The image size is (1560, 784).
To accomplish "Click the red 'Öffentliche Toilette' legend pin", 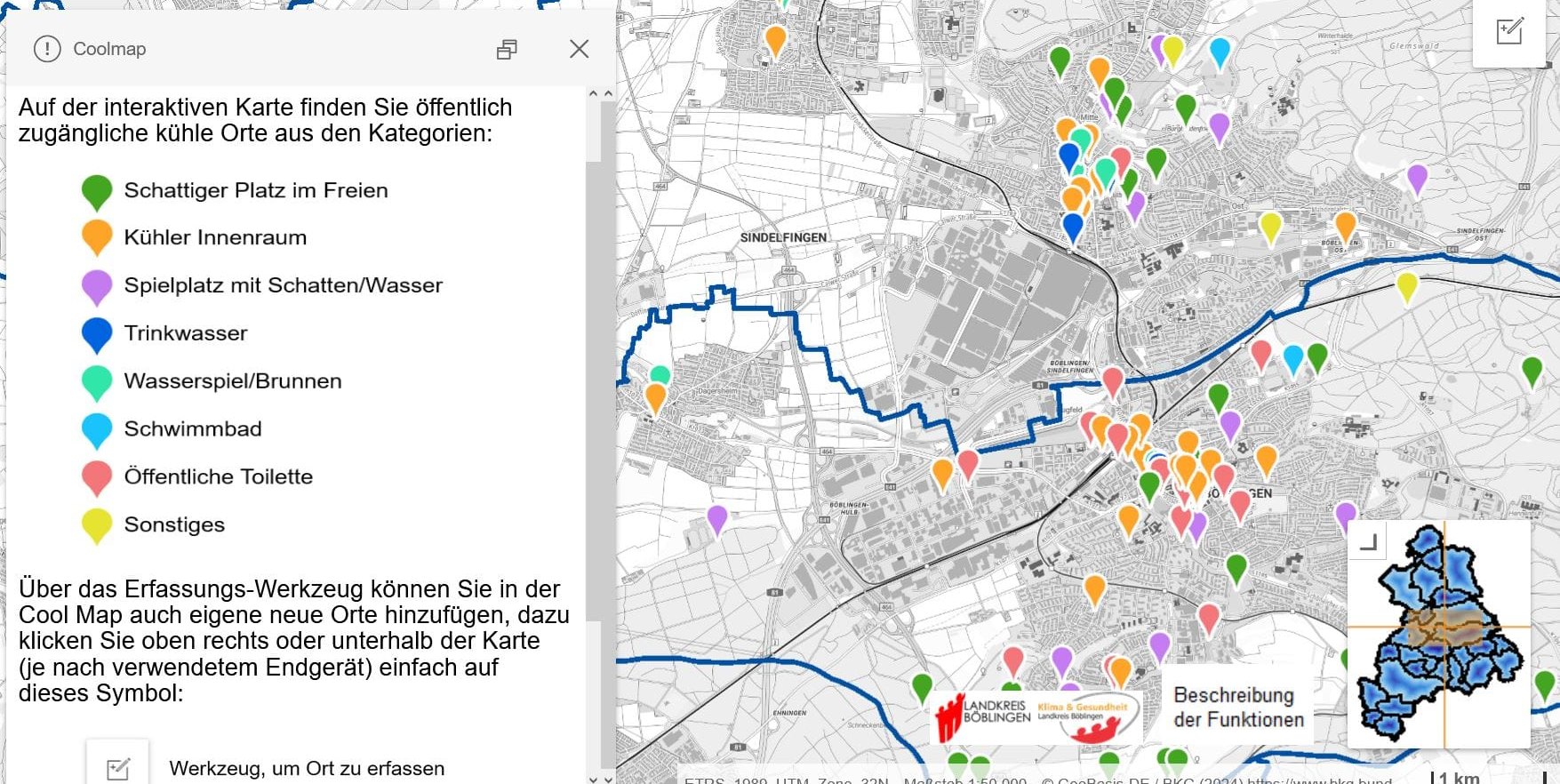I will click(97, 476).
